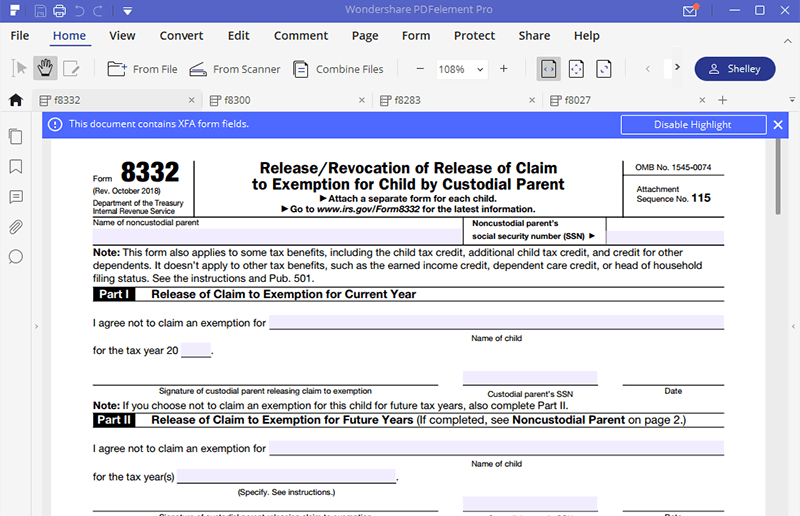
Task: Open the Search panel in sidebar
Action: (x=15, y=257)
